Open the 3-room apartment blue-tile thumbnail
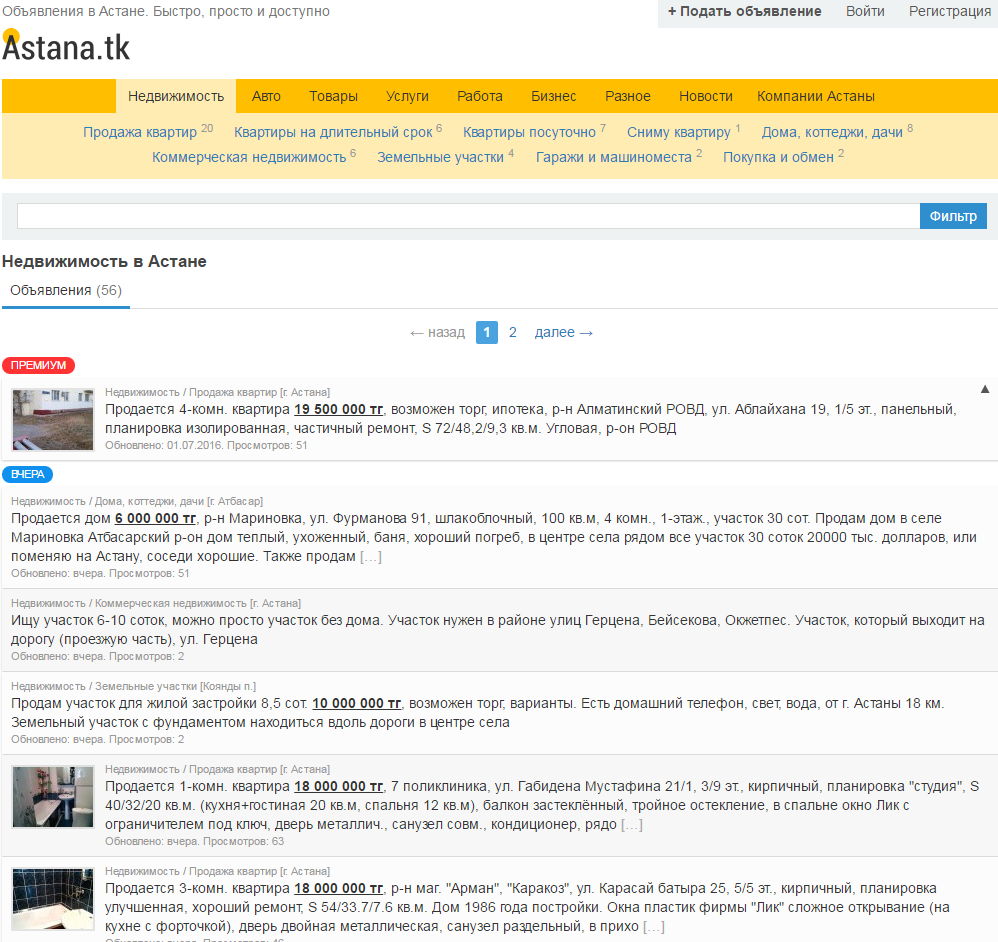 click(x=53, y=899)
